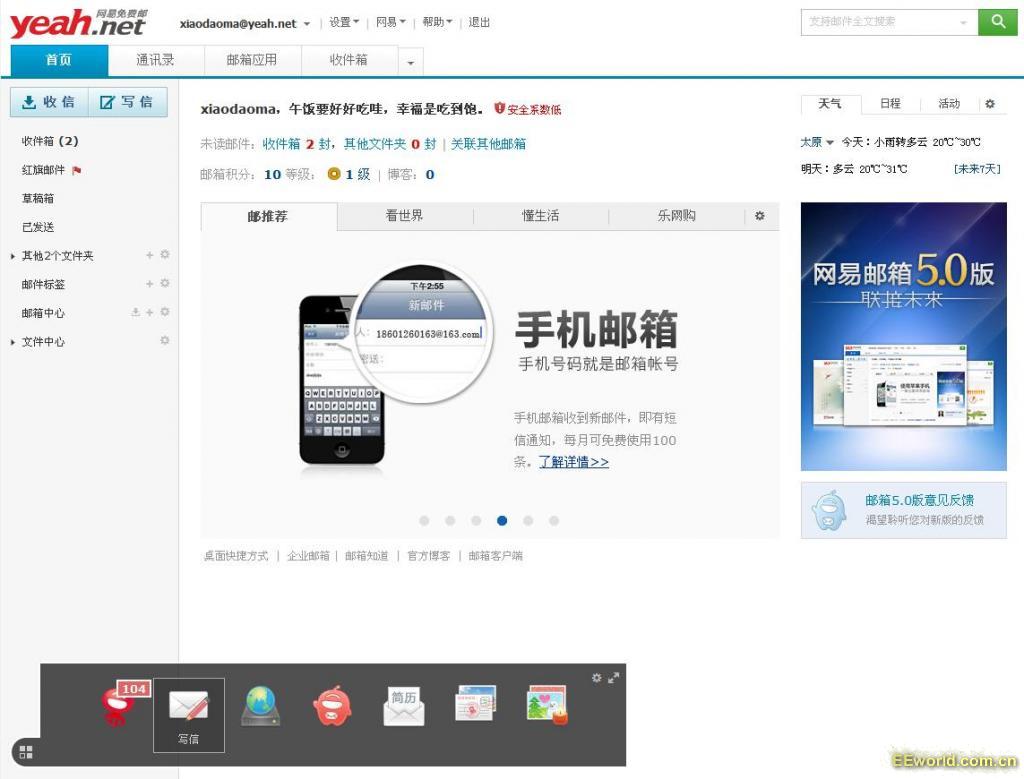Select the first carousel dot
The image size is (1024, 779).
click(x=424, y=520)
